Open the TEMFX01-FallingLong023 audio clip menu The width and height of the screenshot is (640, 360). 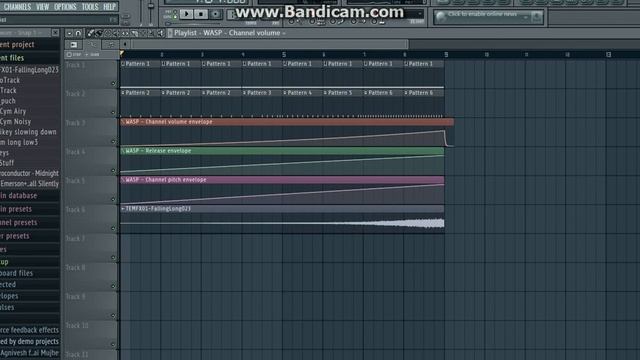pos(123,209)
